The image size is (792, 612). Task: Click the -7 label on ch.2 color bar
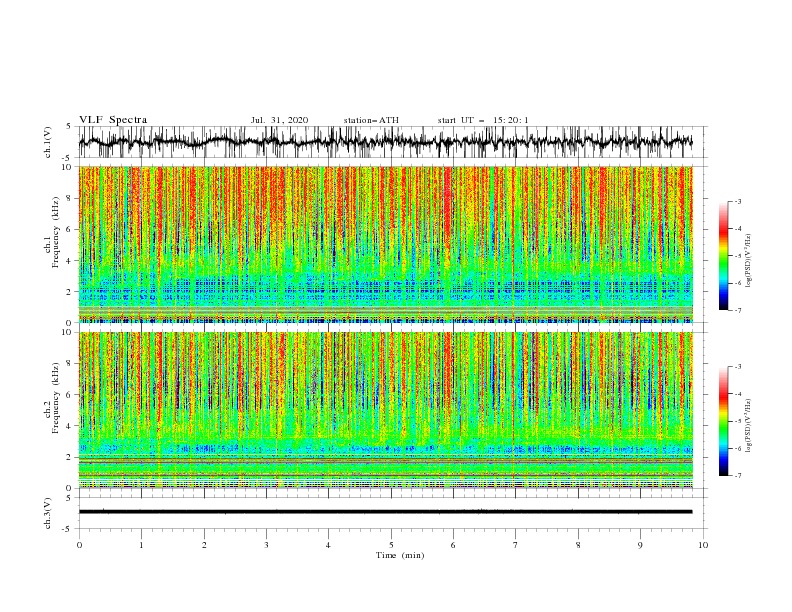pos(737,476)
